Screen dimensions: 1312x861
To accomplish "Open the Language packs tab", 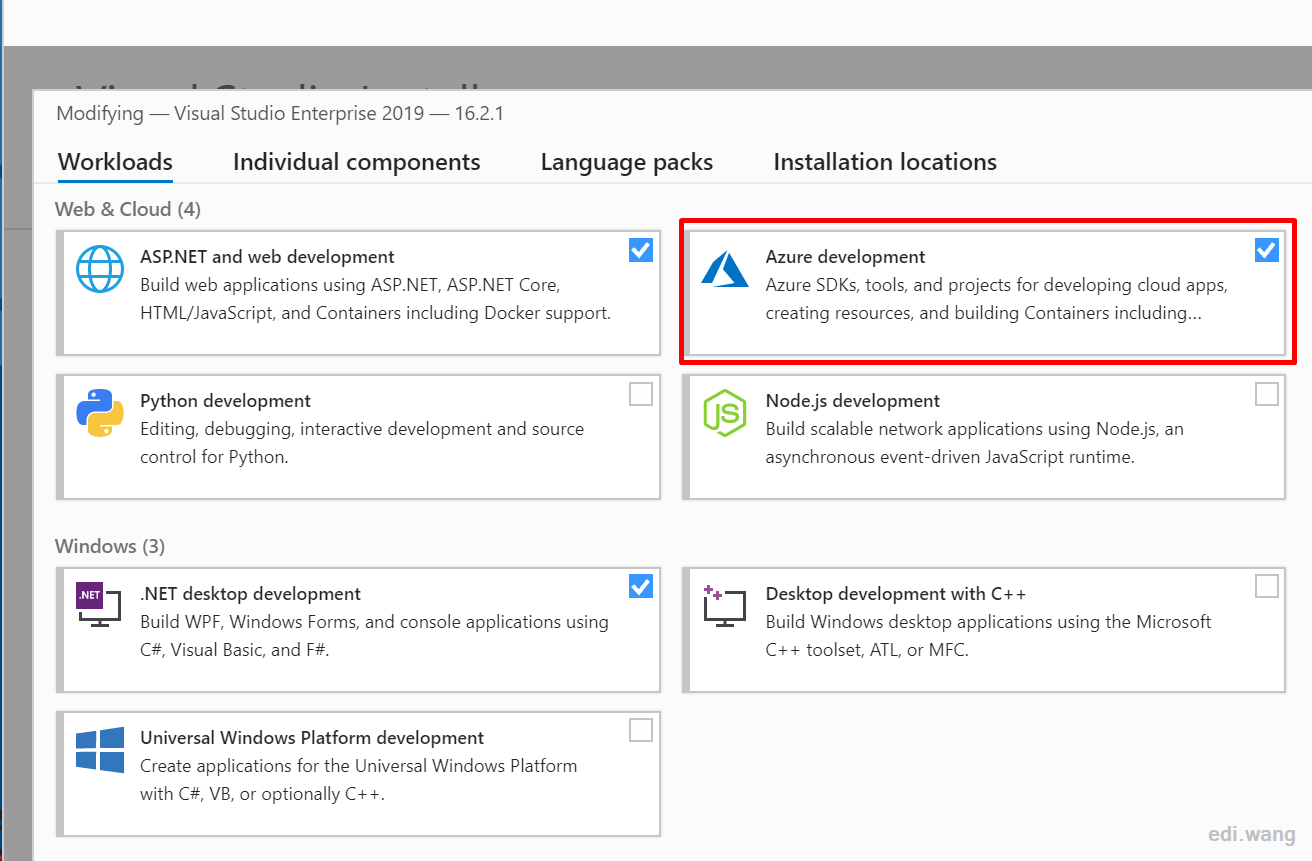I will click(627, 162).
